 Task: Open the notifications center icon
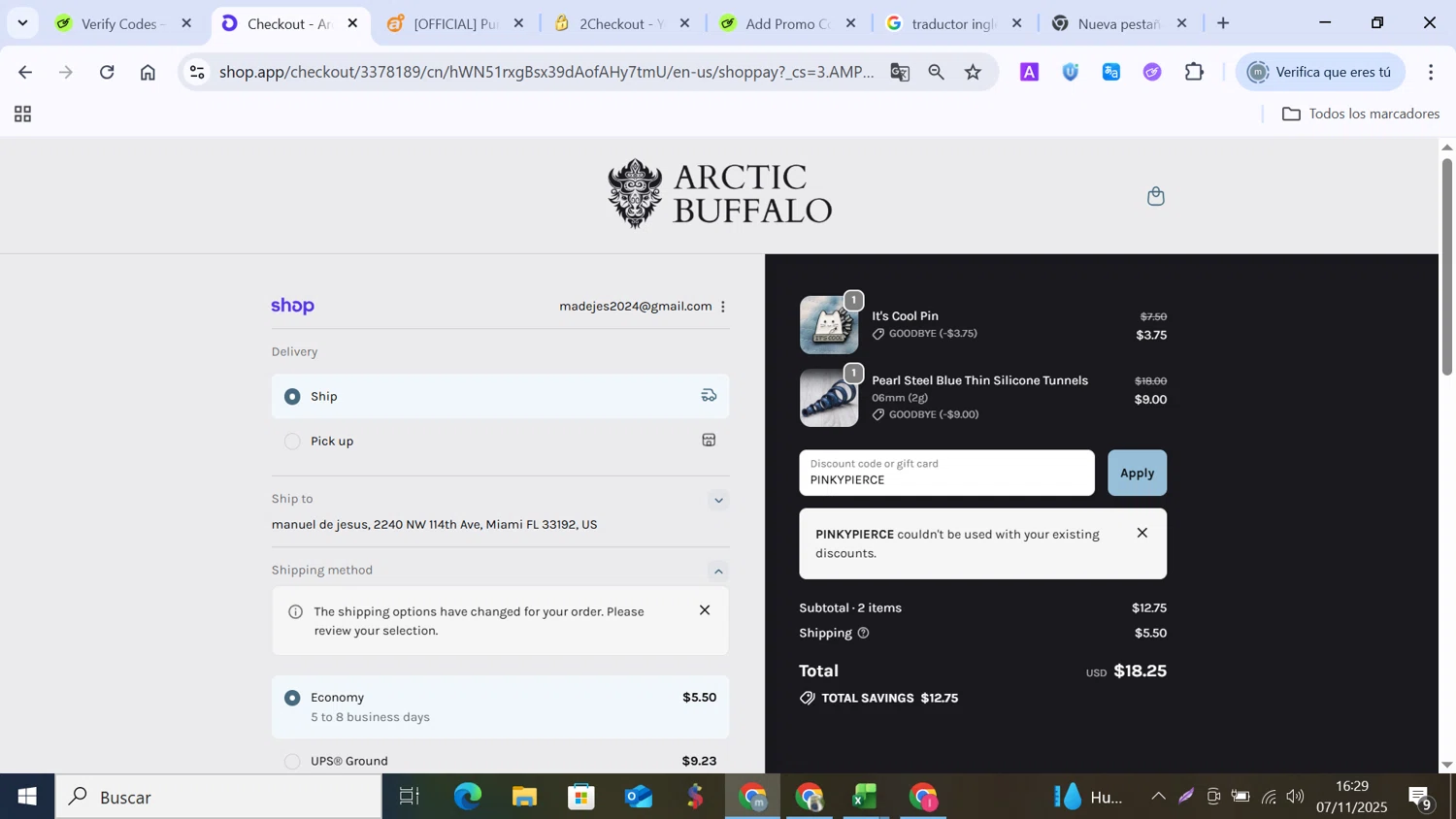pyautogui.click(x=1420, y=797)
